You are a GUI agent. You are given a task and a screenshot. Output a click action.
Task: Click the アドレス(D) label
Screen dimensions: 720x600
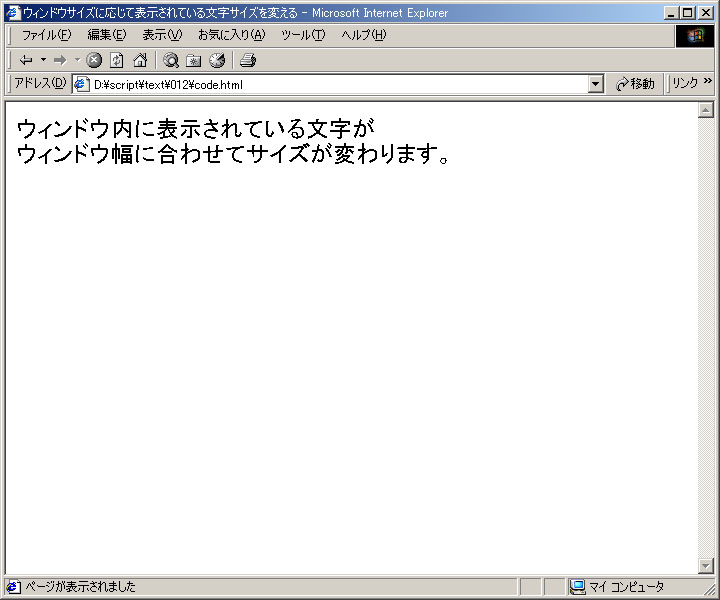click(x=40, y=83)
